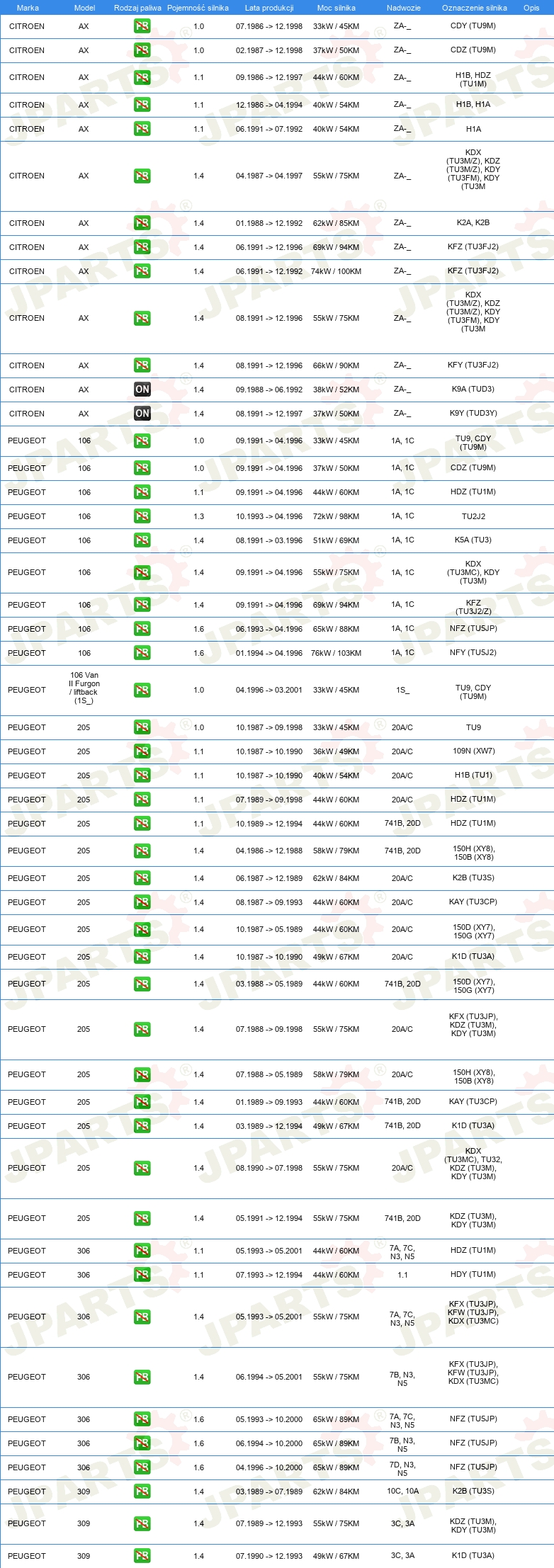Click the 12.1986 -> 04.1994 production dates
This screenshot has height=1568, width=554.
[x=269, y=105]
